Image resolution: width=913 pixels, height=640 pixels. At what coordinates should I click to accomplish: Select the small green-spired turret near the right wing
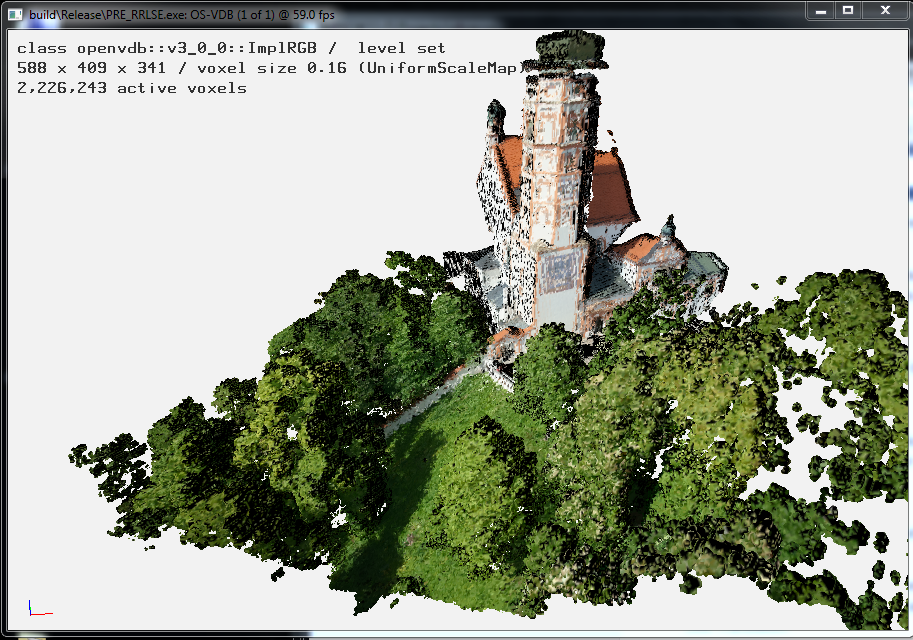668,230
